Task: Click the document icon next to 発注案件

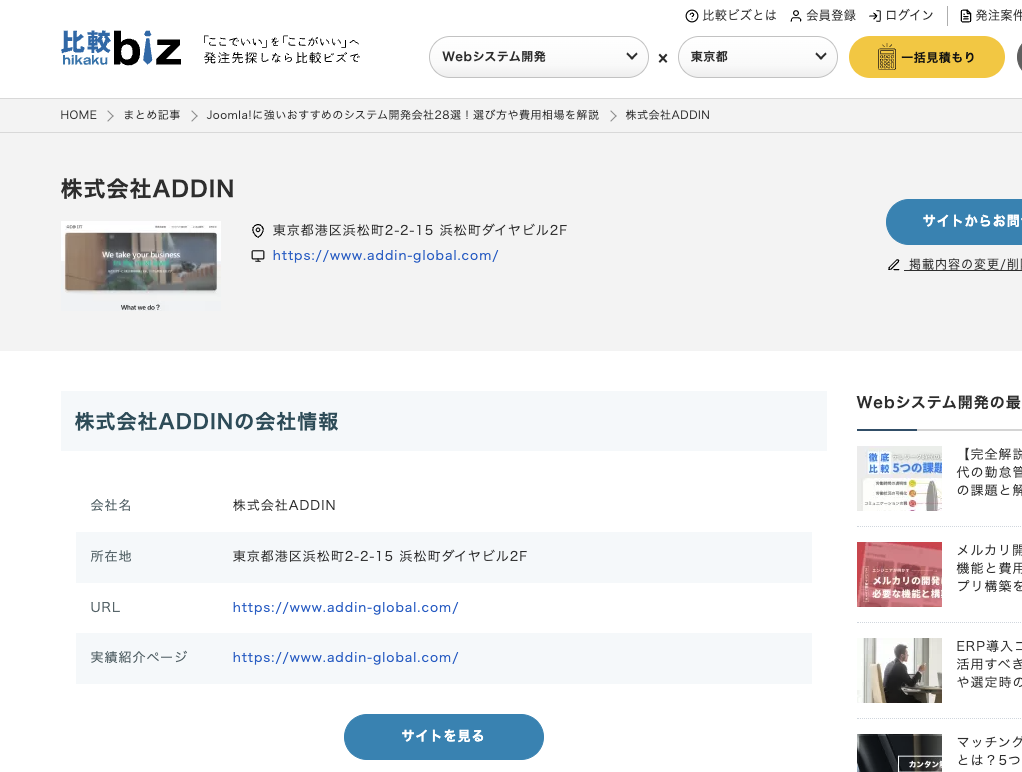Action: point(965,16)
